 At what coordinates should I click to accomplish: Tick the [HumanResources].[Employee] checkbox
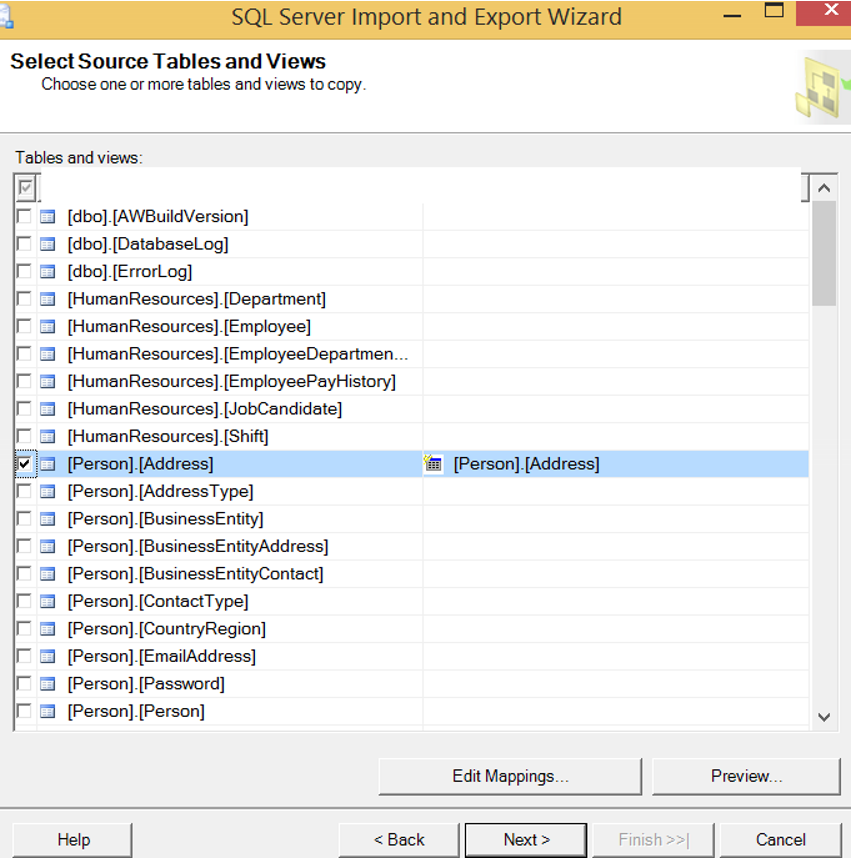point(24,326)
